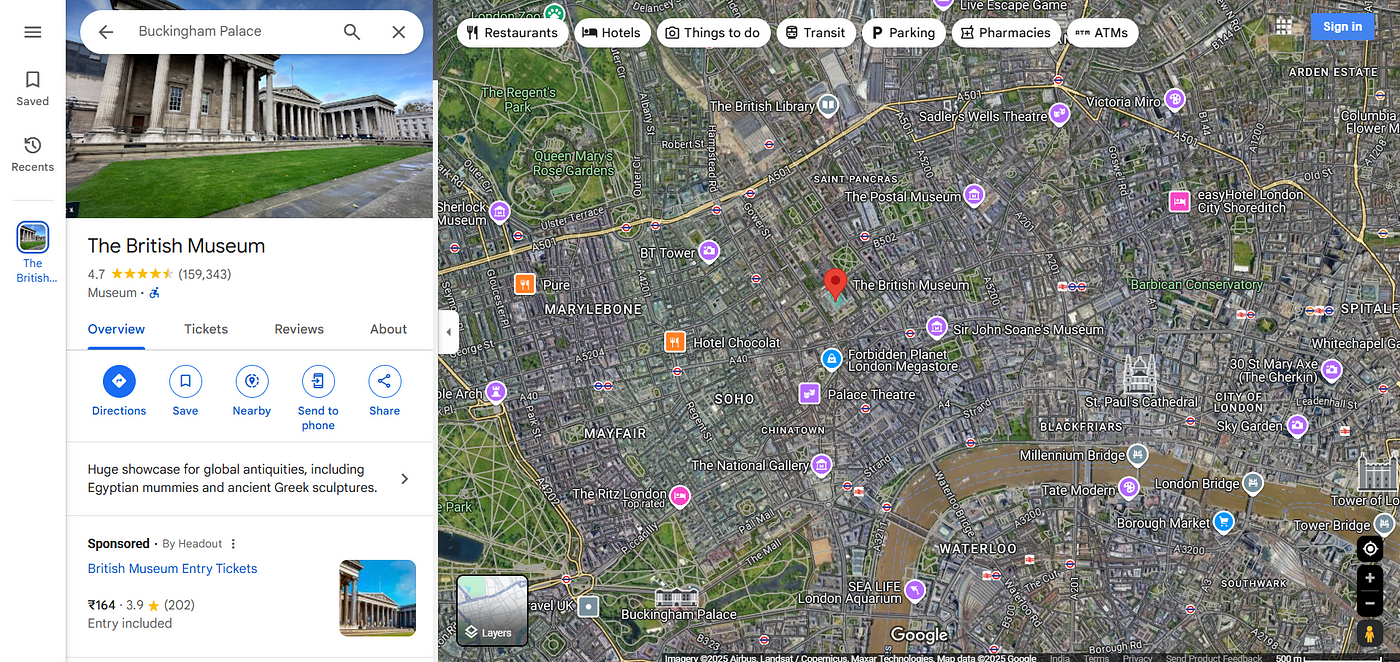Zoom out with the minus button
Image resolution: width=1400 pixels, height=662 pixels.
1370,603
